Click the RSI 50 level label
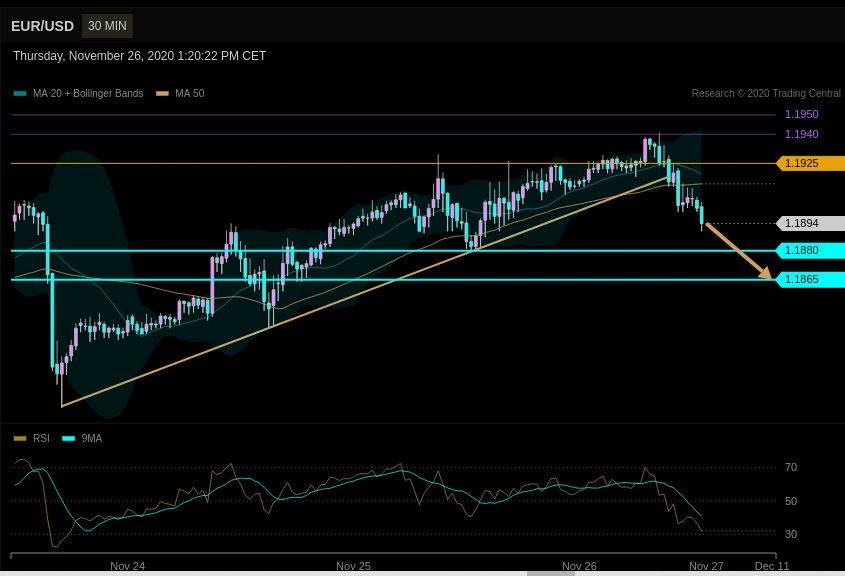Viewport: 845px width, 576px height. coord(791,501)
